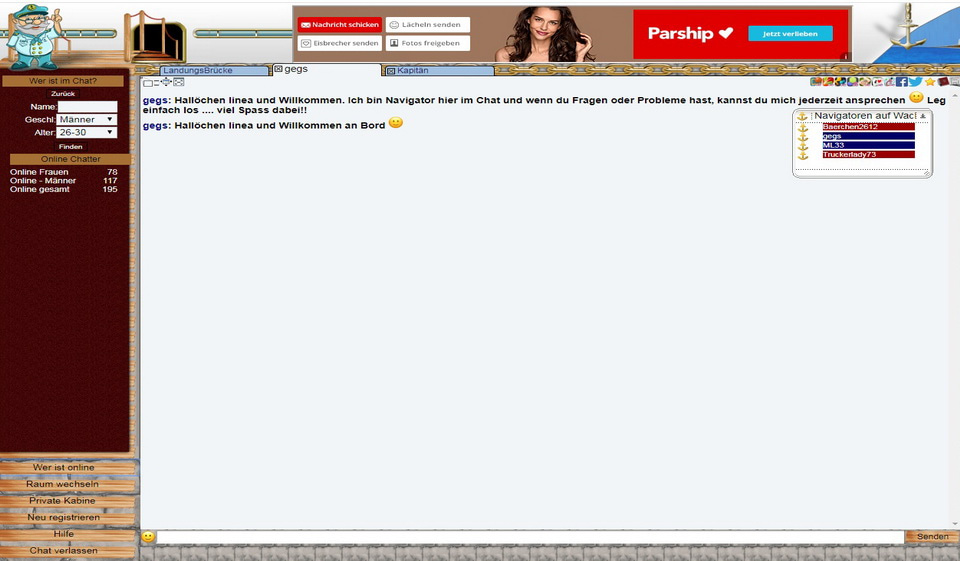The height and width of the screenshot is (561, 960).
Task: Click the dark red book icon
Action: 943,82
